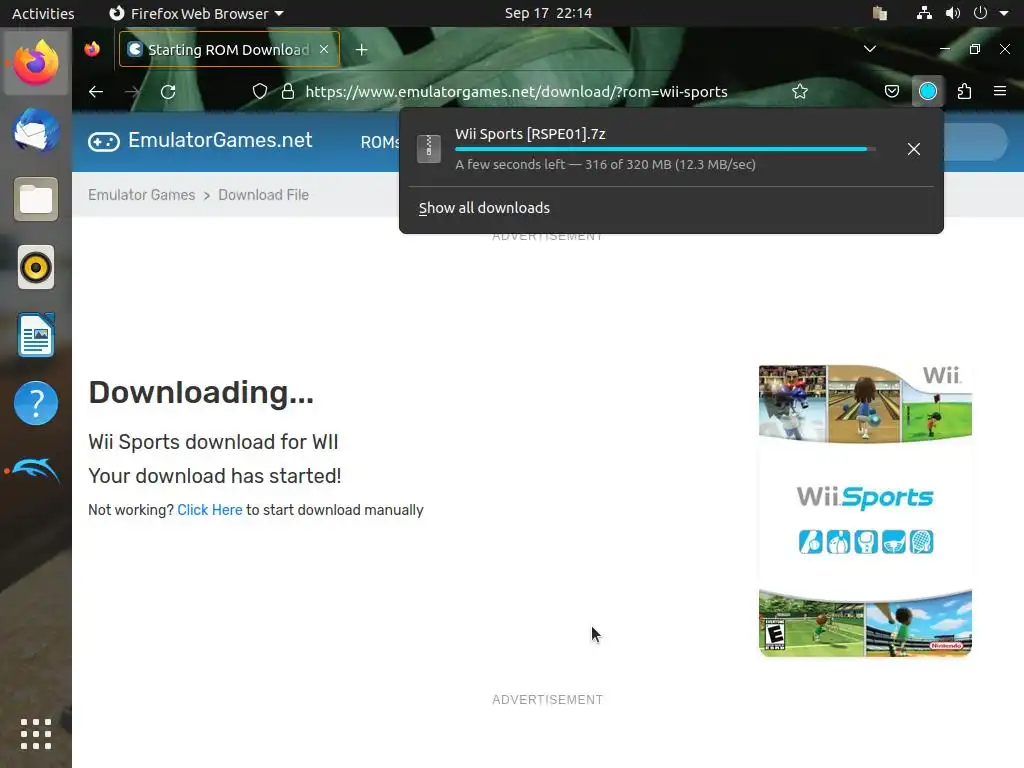The image size is (1024, 768).
Task: Launch LibreOffice Writer from the dock
Action: pos(36,335)
